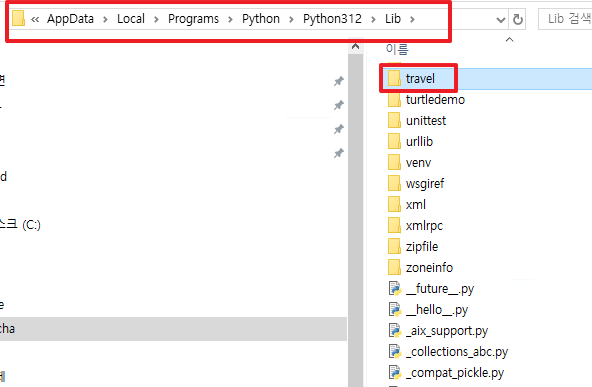Select the _aix_support.py file name
This screenshot has height=387, width=592.
pyautogui.click(x=447, y=331)
